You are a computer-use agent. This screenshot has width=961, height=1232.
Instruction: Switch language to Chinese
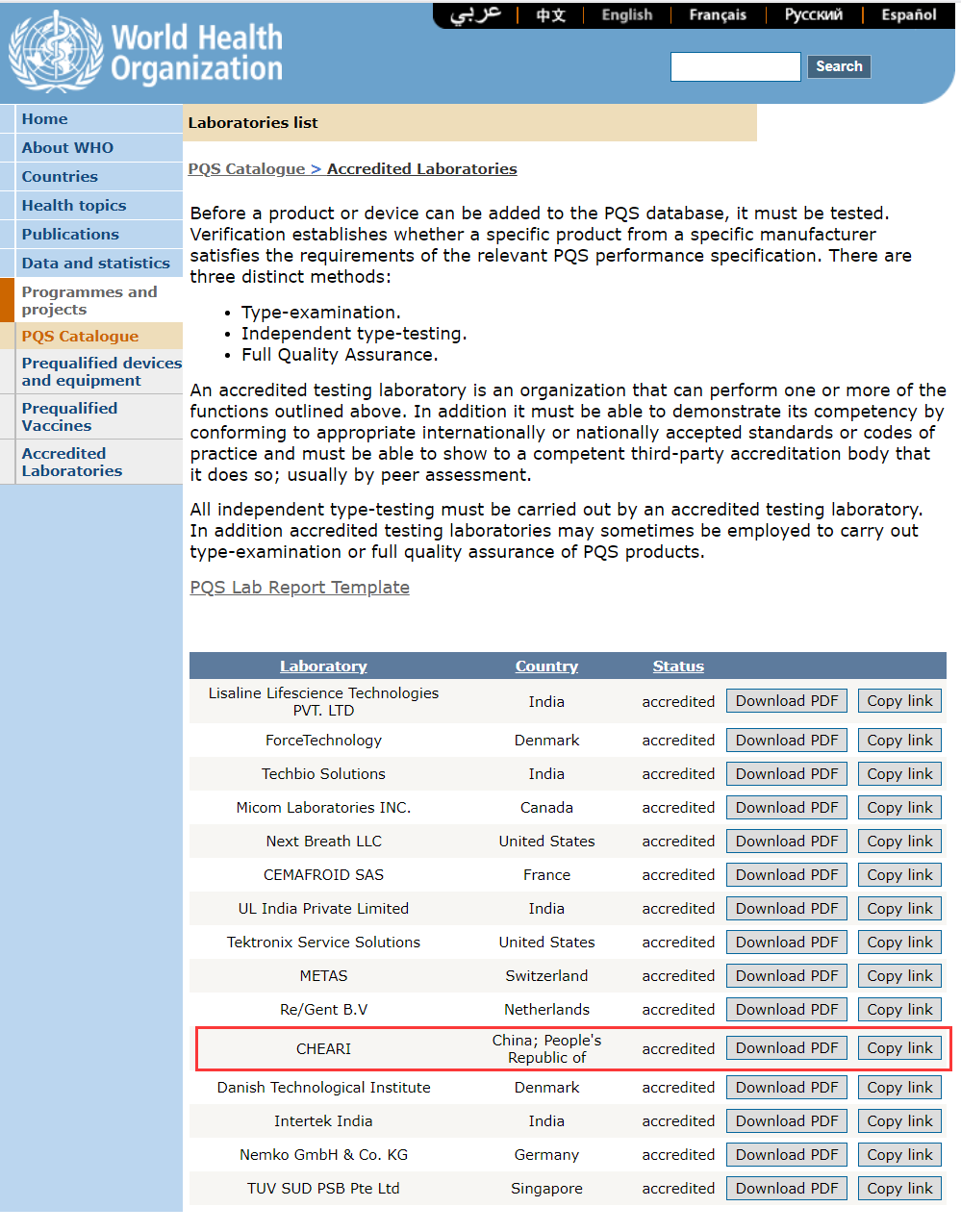(x=551, y=15)
